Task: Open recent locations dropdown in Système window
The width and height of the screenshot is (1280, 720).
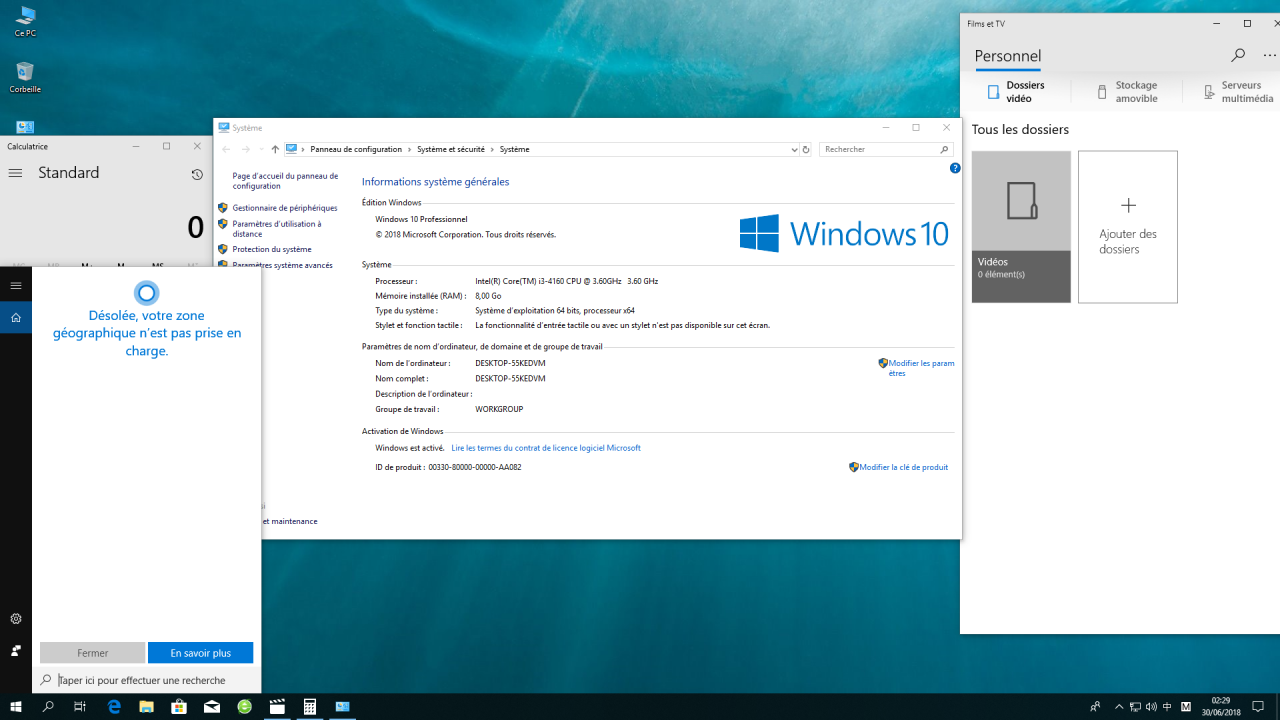Action: point(261,149)
